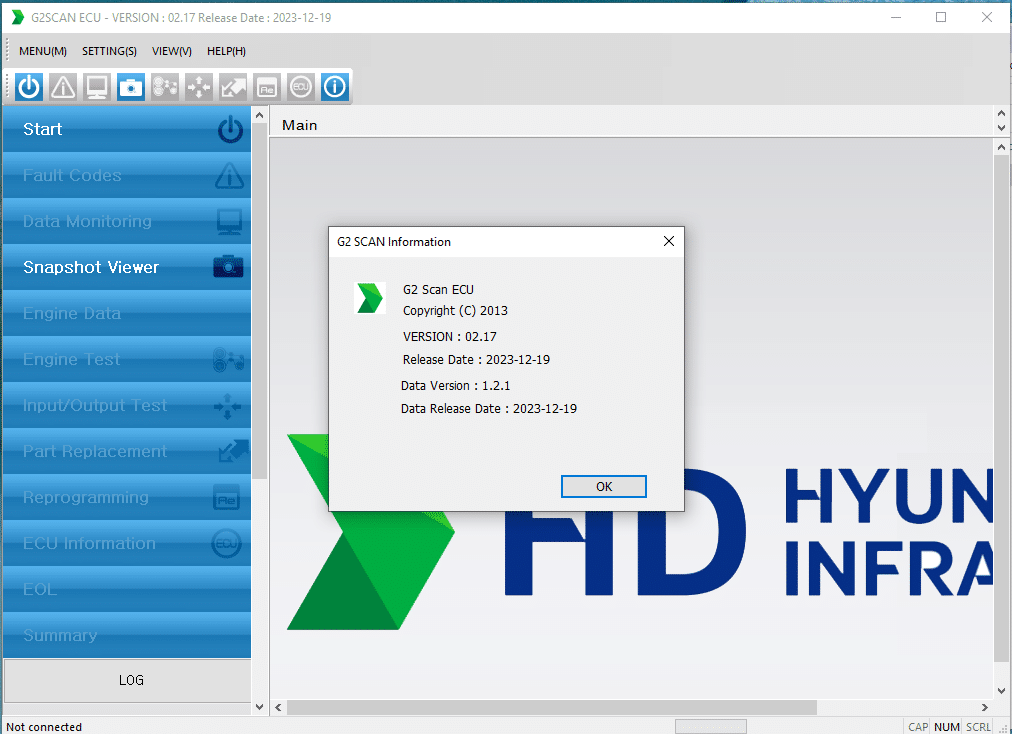
Task: Click the blue info icon at toolbar's right end
Action: [334, 87]
